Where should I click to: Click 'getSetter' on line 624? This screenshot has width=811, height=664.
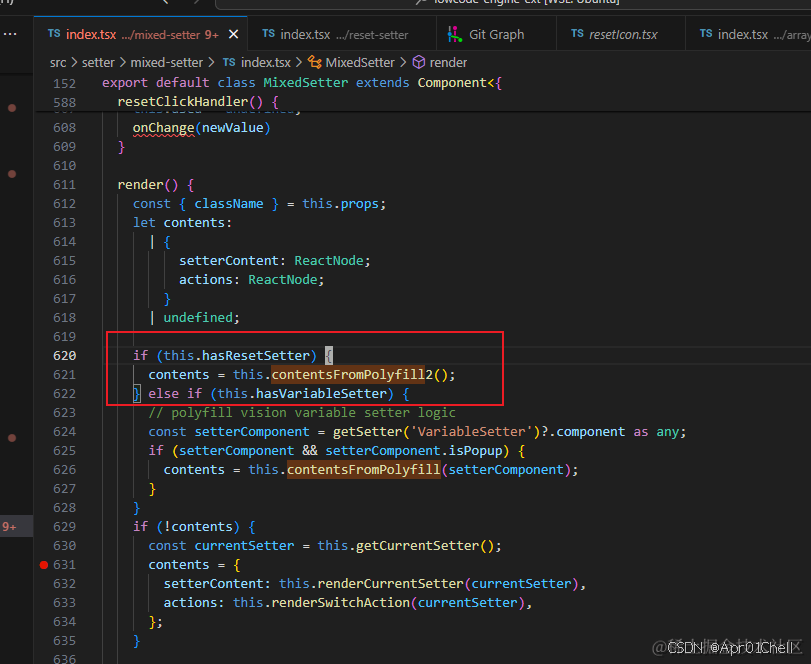coord(367,432)
